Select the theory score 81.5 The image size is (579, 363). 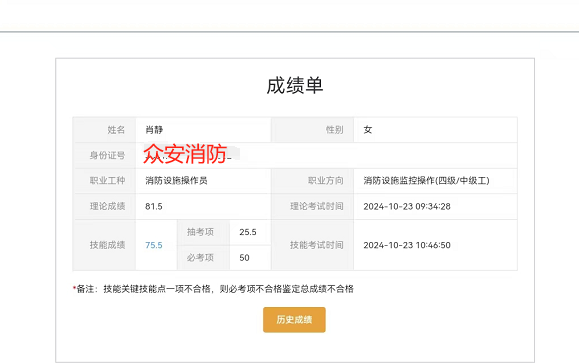[154, 206]
